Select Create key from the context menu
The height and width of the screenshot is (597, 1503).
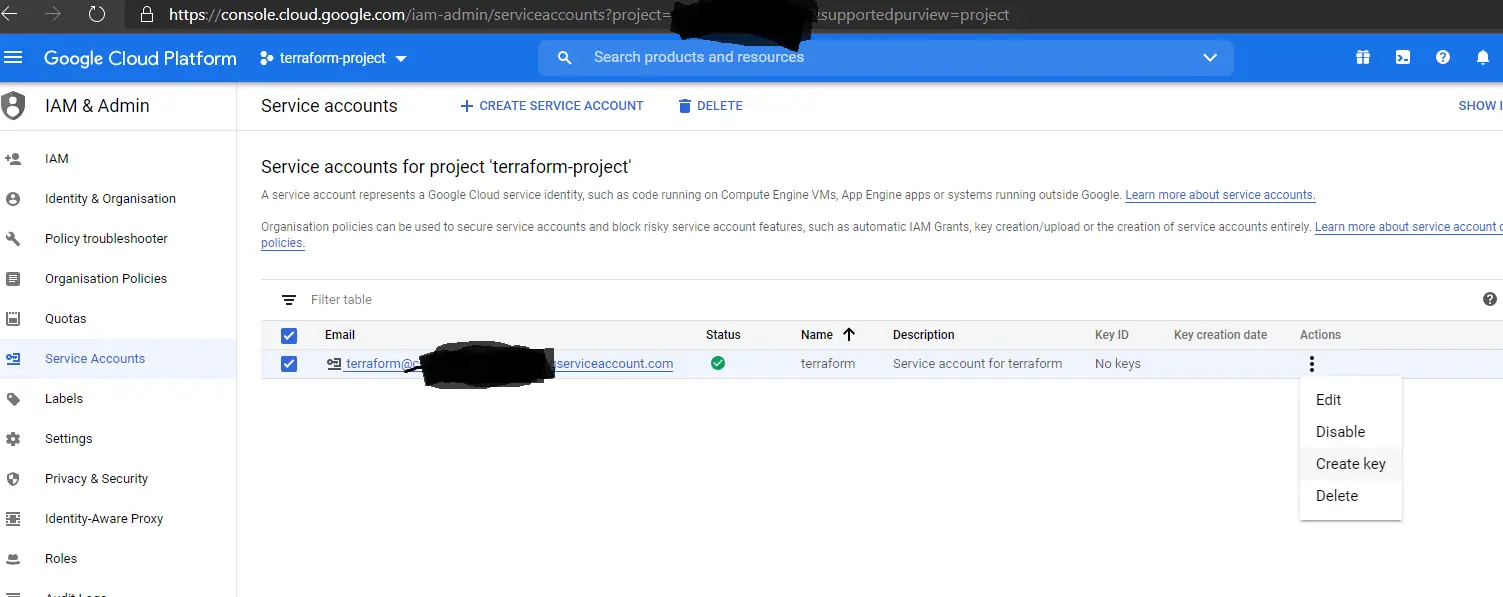(1350, 464)
